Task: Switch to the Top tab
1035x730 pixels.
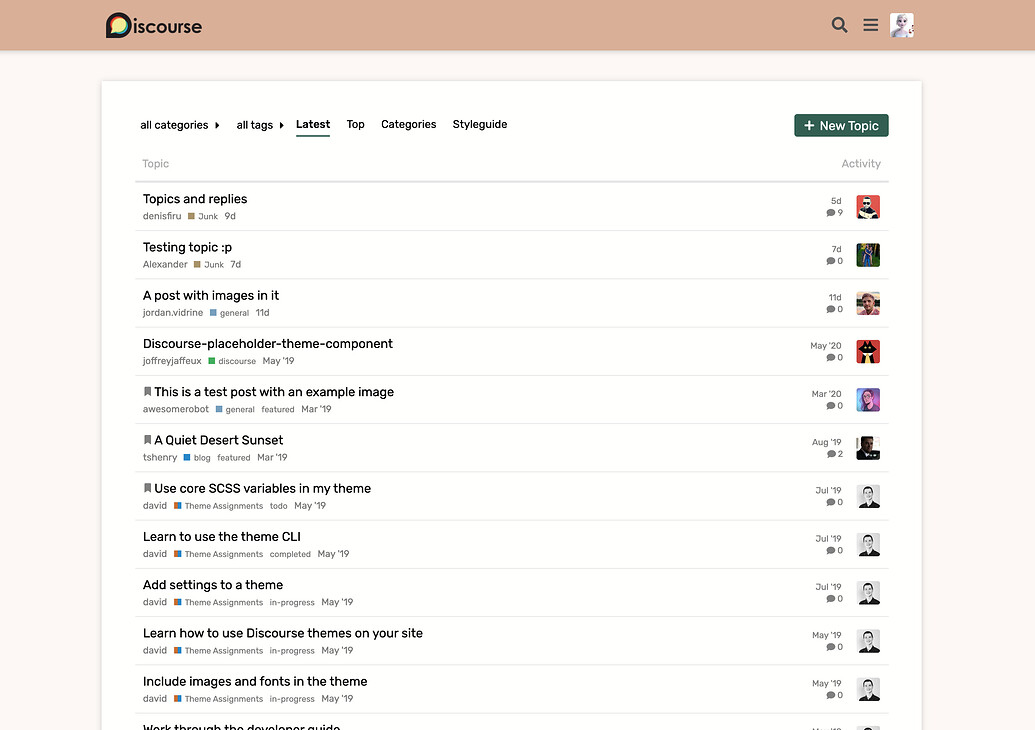Action: click(x=355, y=124)
